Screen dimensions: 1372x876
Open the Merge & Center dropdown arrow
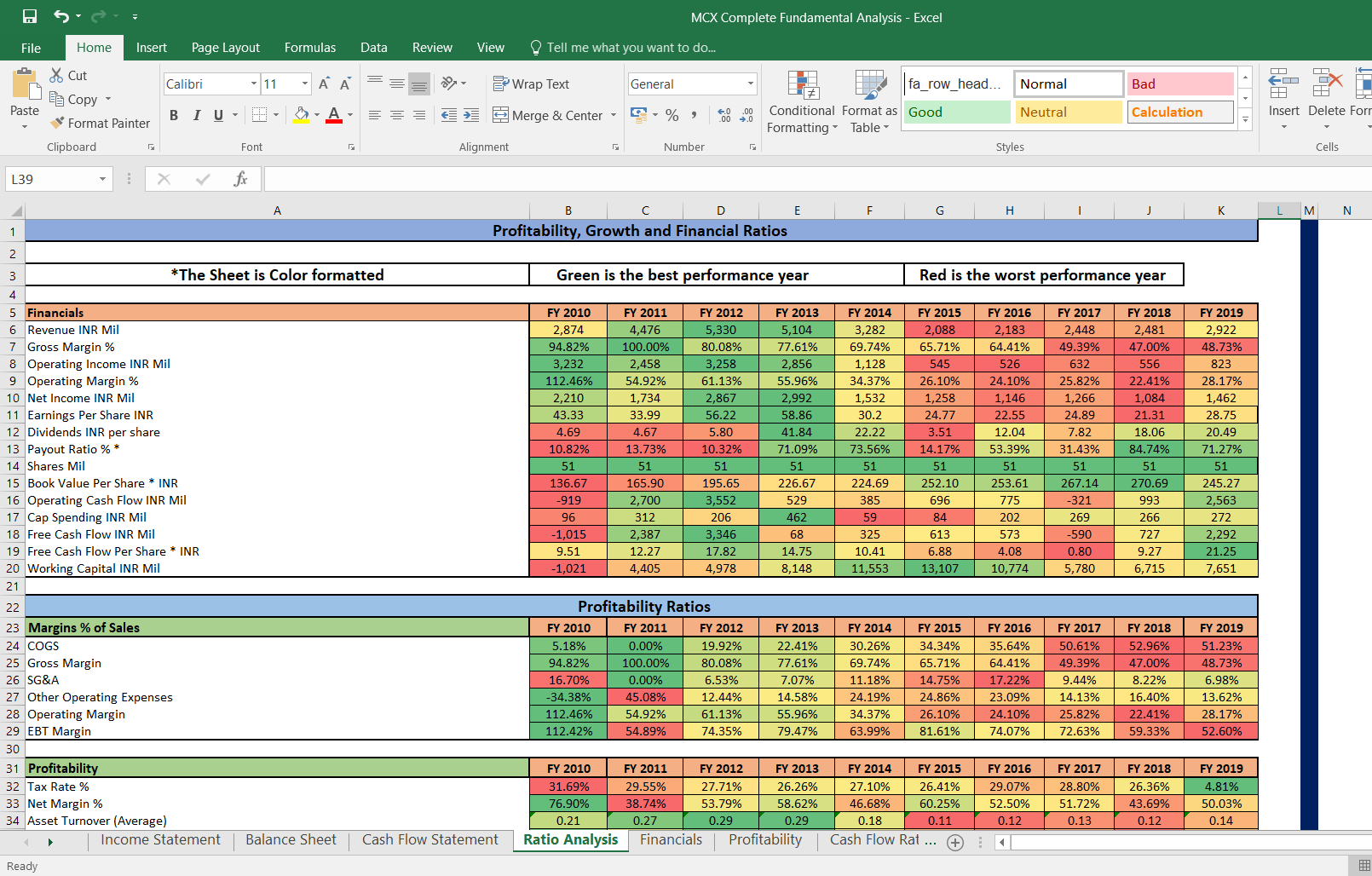coord(614,115)
